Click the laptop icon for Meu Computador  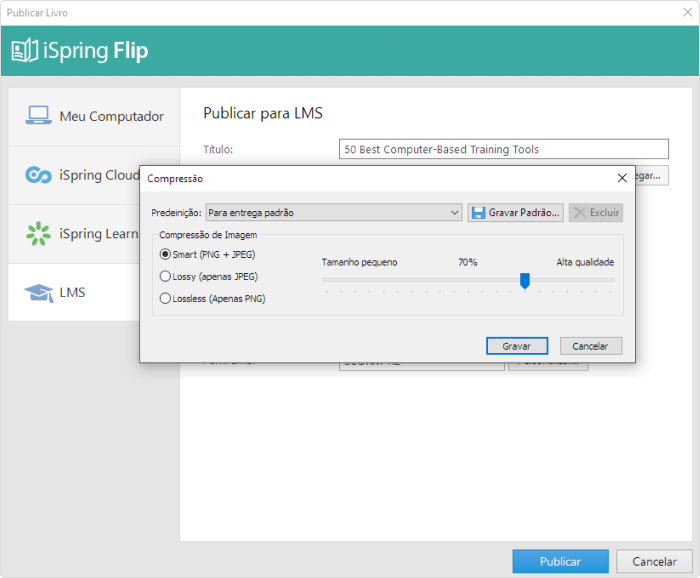[38, 115]
